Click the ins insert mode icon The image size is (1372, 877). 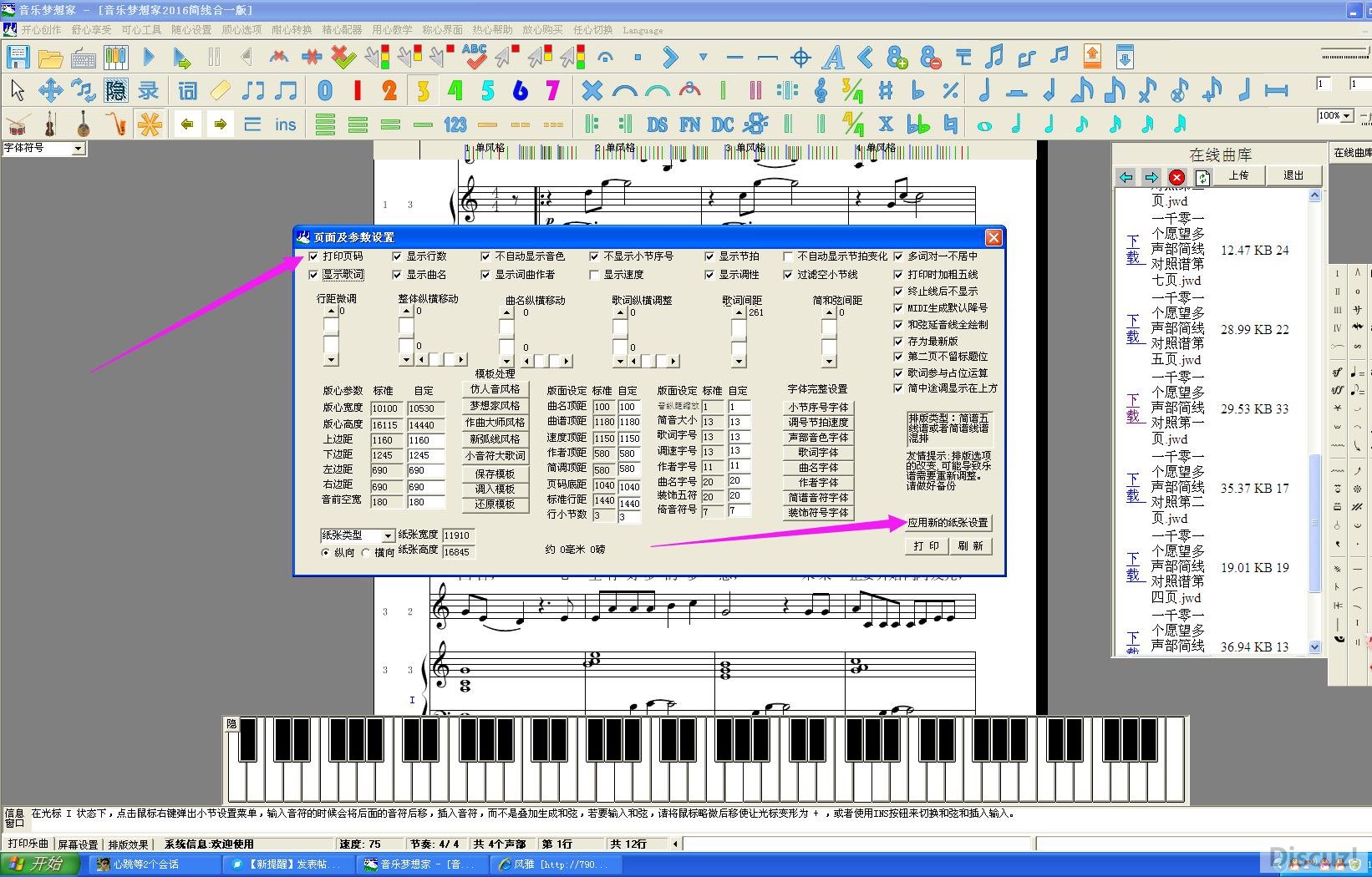[285, 125]
